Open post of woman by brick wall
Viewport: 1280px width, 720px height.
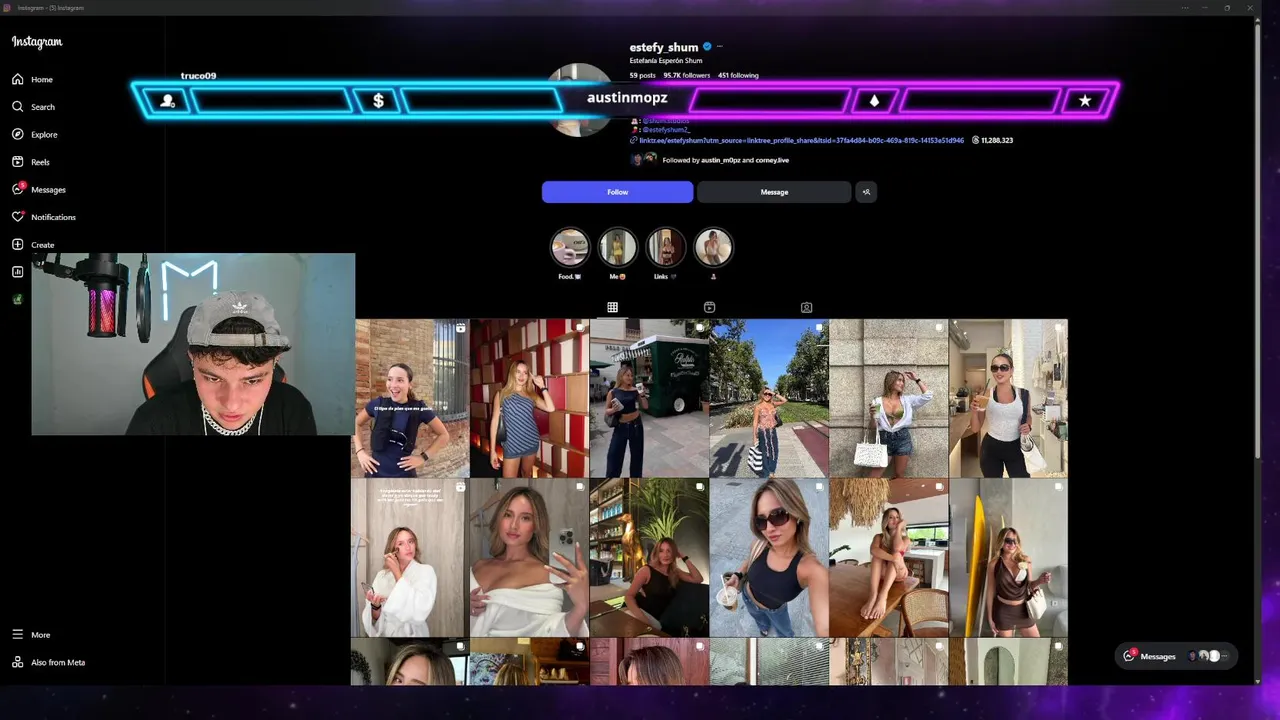coord(411,398)
